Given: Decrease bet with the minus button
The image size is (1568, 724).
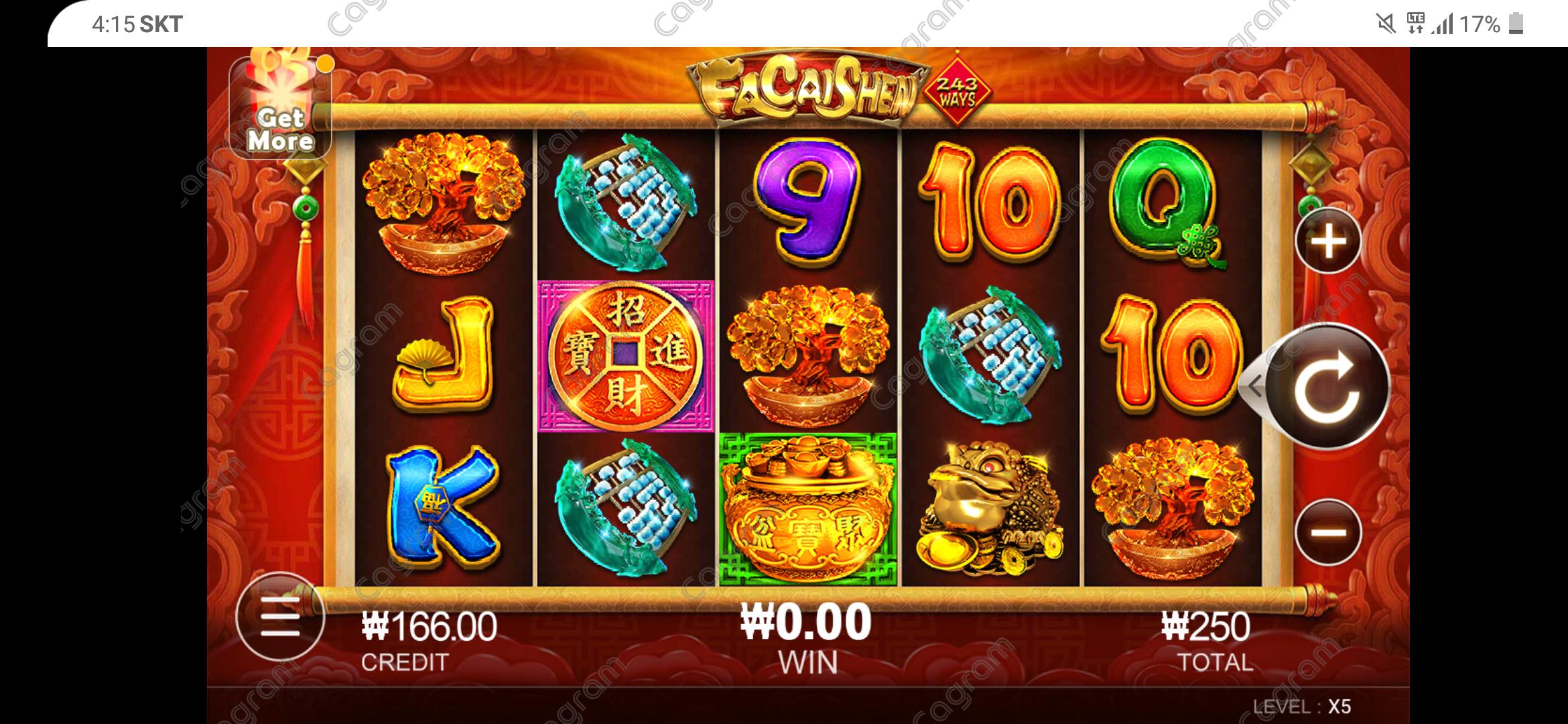Looking at the screenshot, I should click(x=1328, y=532).
